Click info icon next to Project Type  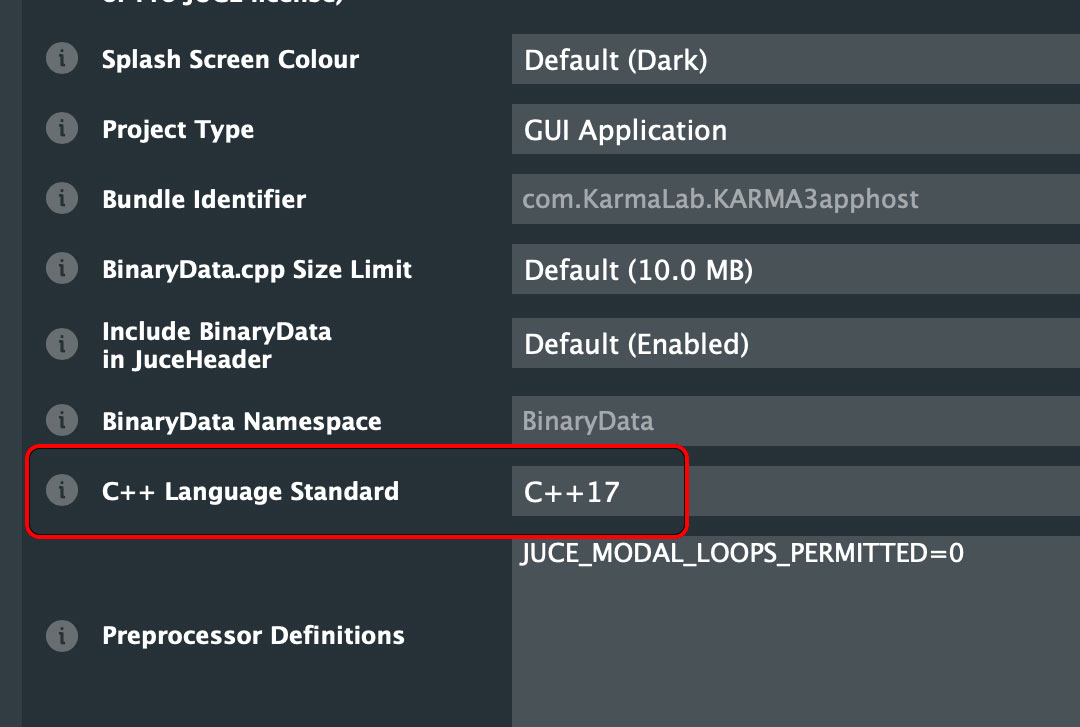click(x=62, y=129)
